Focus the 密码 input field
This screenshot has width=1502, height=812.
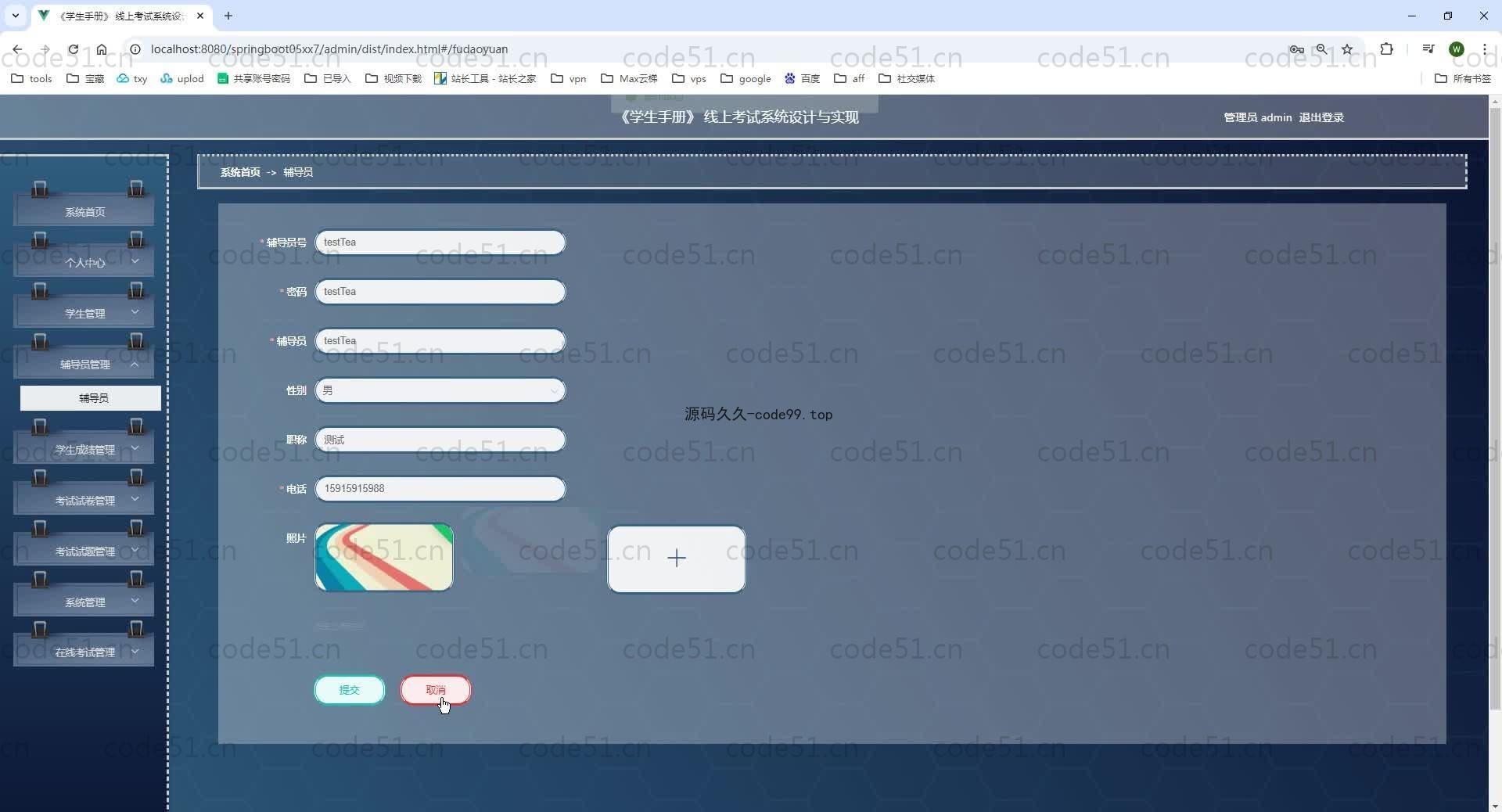click(440, 292)
